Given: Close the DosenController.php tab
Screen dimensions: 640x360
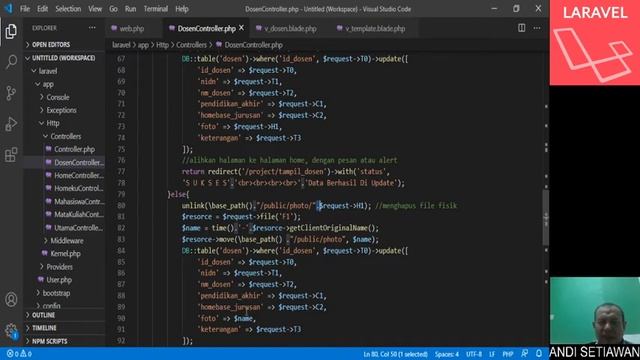Looking at the screenshot, I should pyautogui.click(x=242, y=28).
